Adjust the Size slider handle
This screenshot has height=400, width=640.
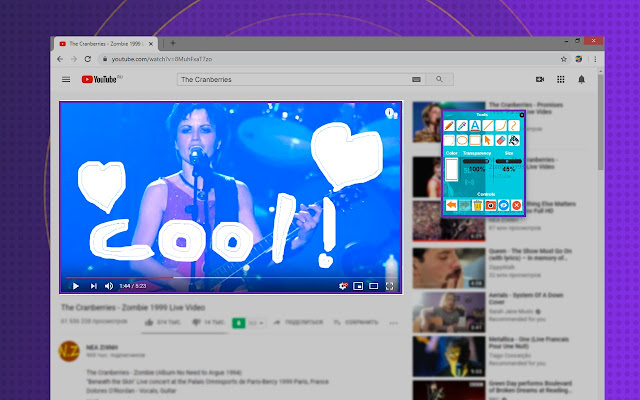click(507, 161)
